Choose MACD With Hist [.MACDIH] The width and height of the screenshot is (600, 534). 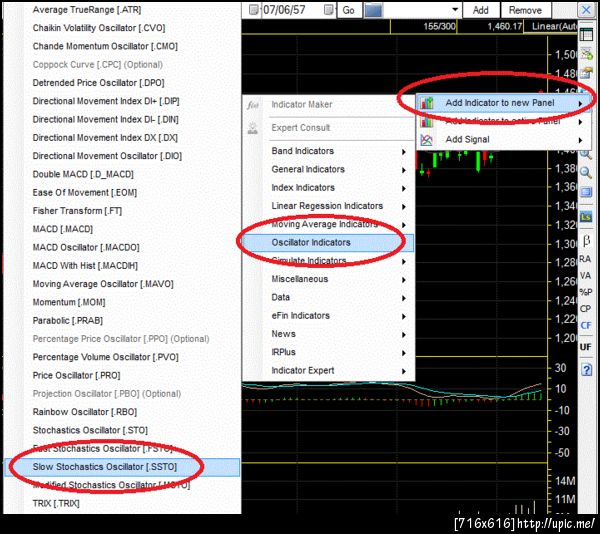85,266
